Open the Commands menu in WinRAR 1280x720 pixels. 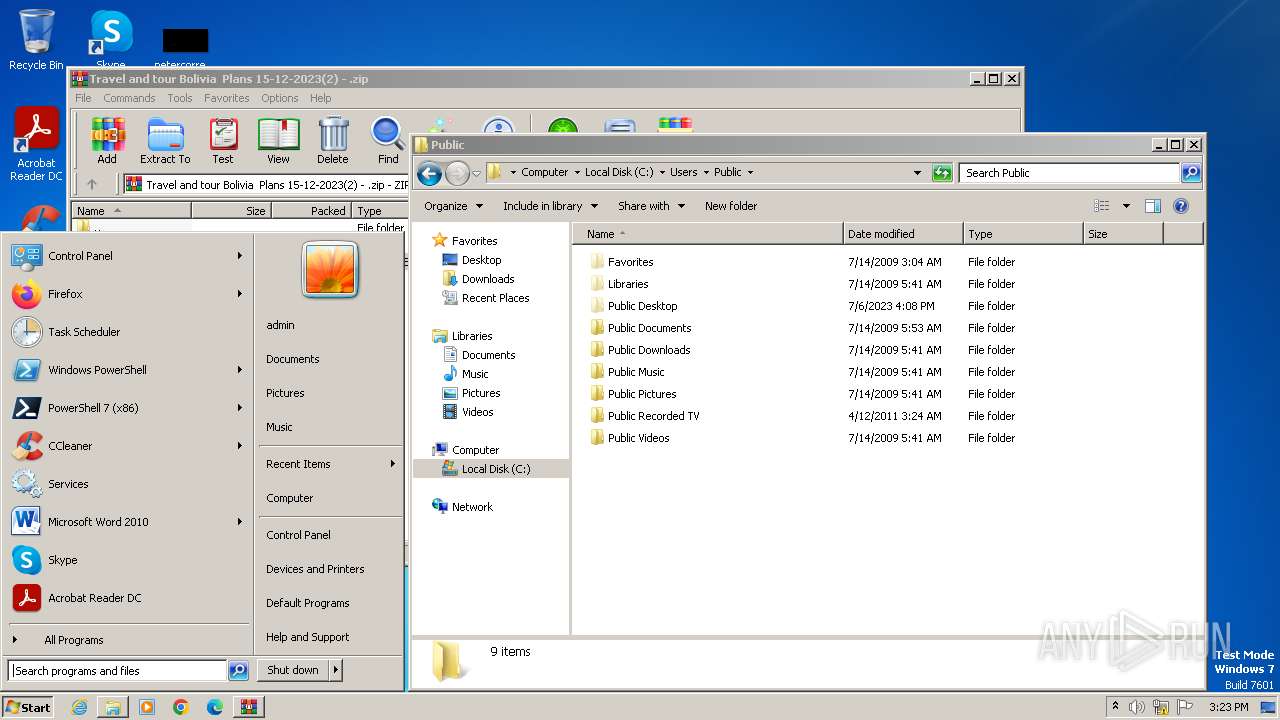point(129,98)
